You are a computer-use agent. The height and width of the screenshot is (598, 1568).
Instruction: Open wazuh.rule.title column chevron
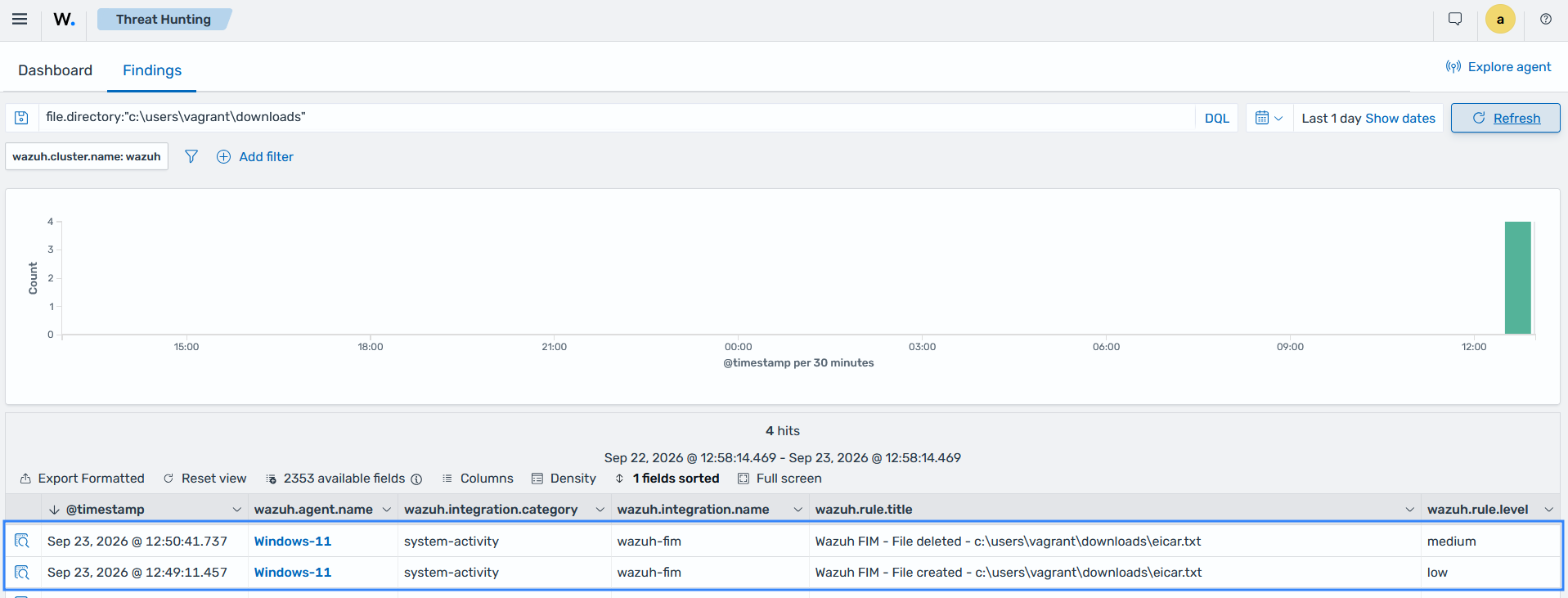tap(1410, 510)
